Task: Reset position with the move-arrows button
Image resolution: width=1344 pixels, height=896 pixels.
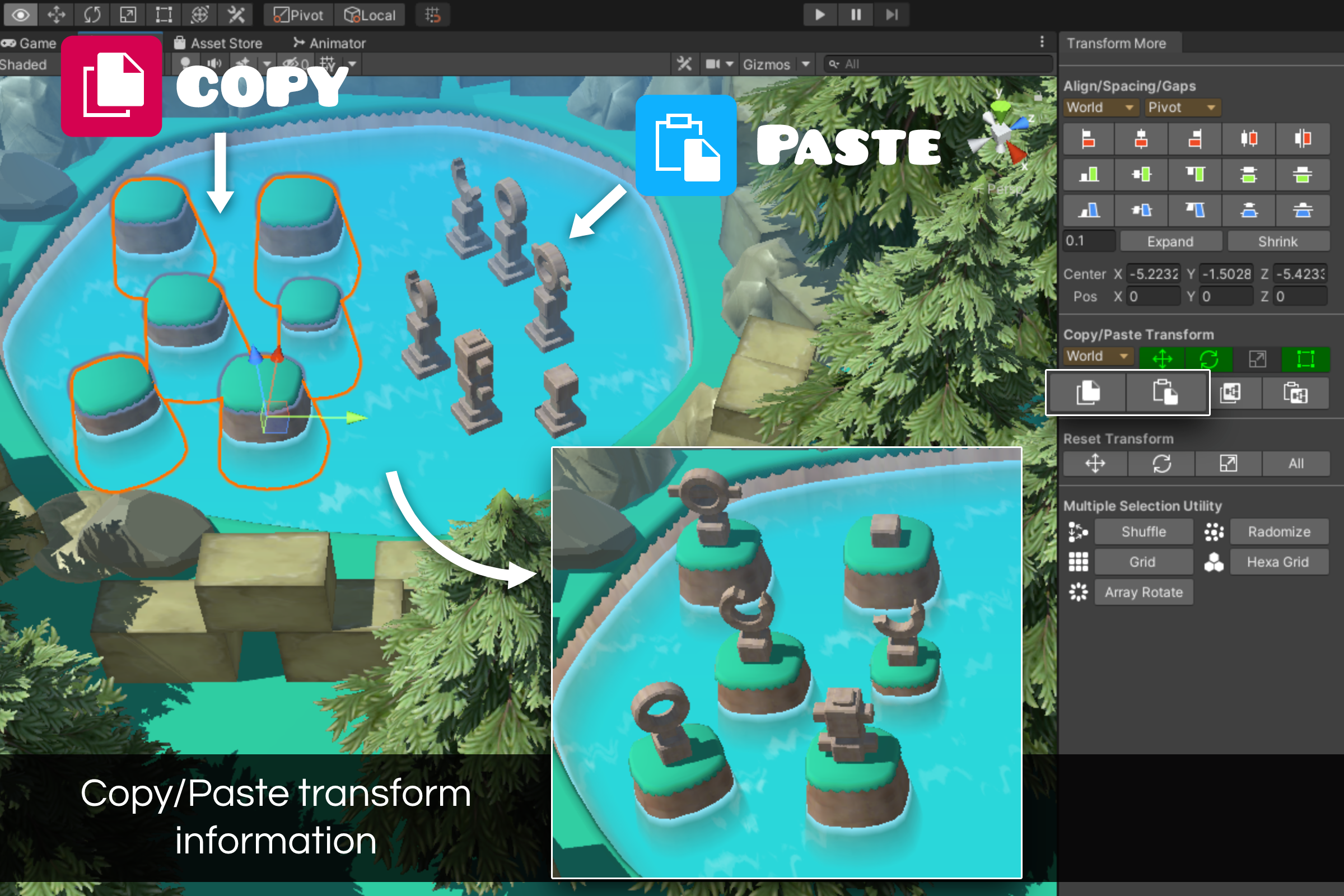Action: pyautogui.click(x=1095, y=464)
